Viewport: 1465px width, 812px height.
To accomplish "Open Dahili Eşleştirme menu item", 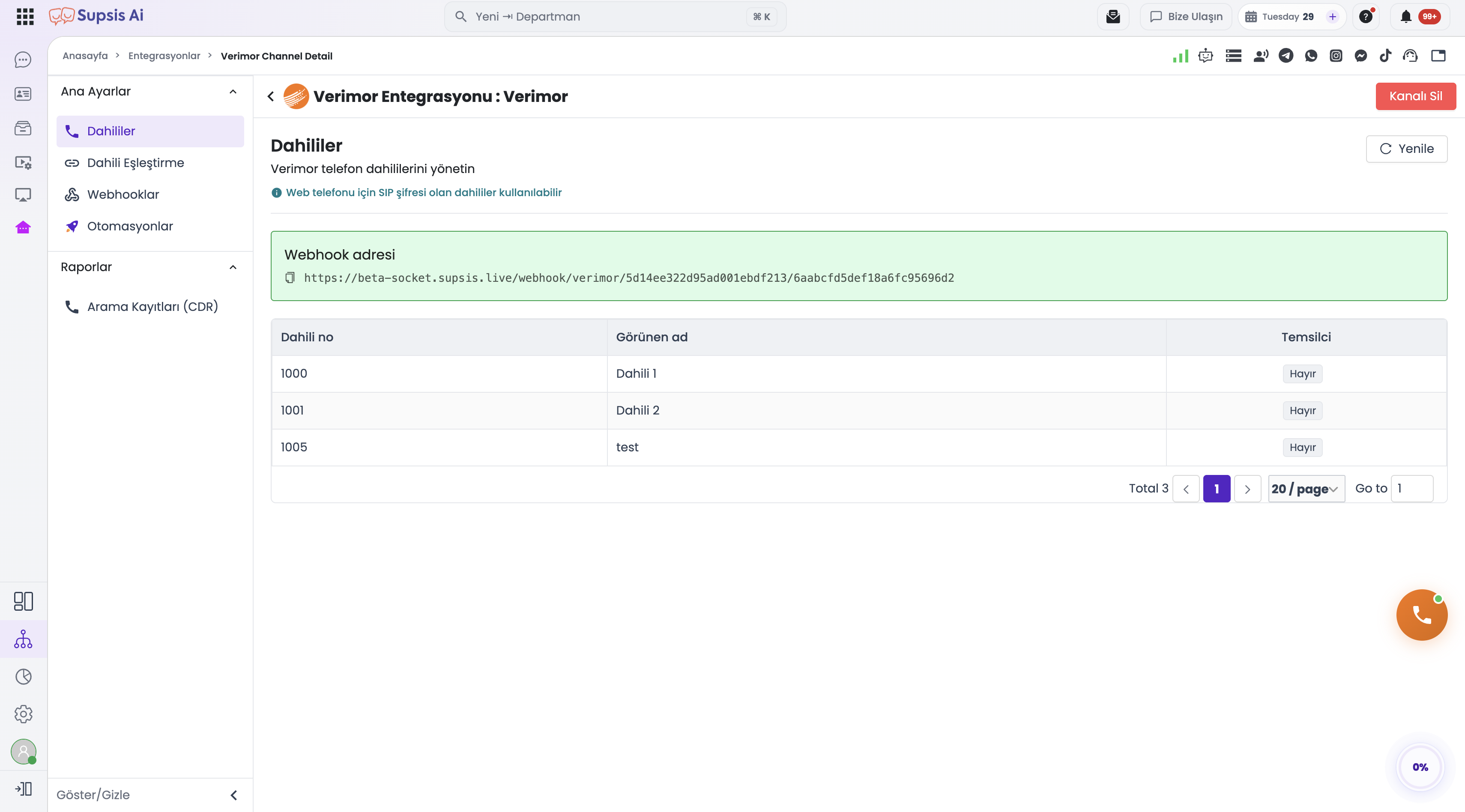I will tap(150, 163).
